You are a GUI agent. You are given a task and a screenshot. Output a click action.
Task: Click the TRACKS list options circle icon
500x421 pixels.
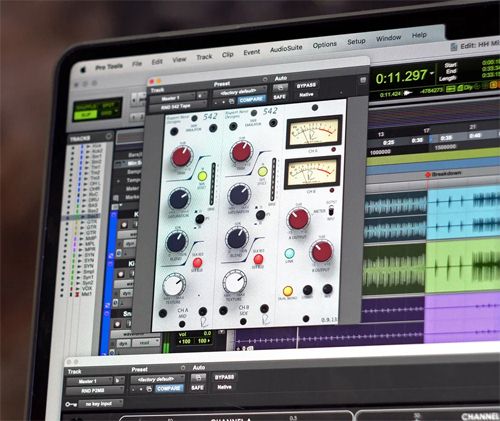click(108, 136)
